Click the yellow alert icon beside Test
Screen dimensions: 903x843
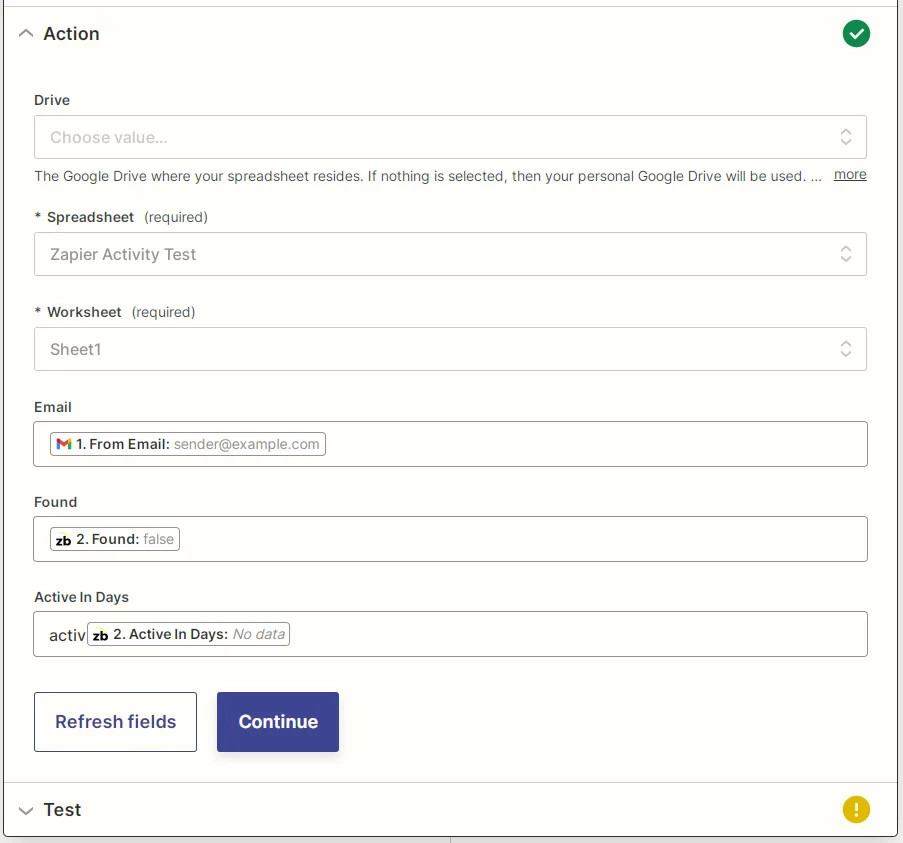856,809
